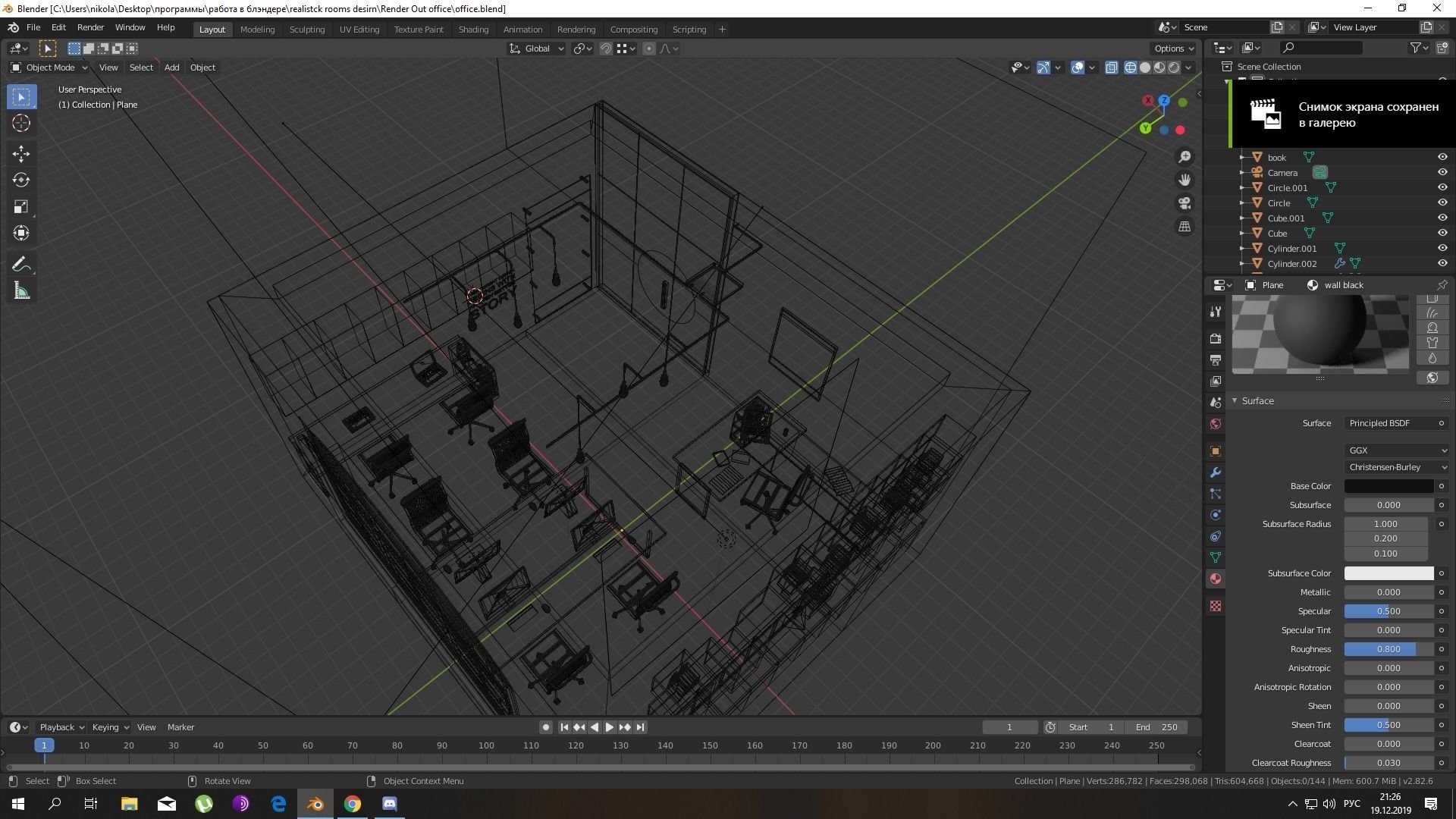Screen dimensions: 1456x819
Task: Open the Render menu
Action: 90,27
